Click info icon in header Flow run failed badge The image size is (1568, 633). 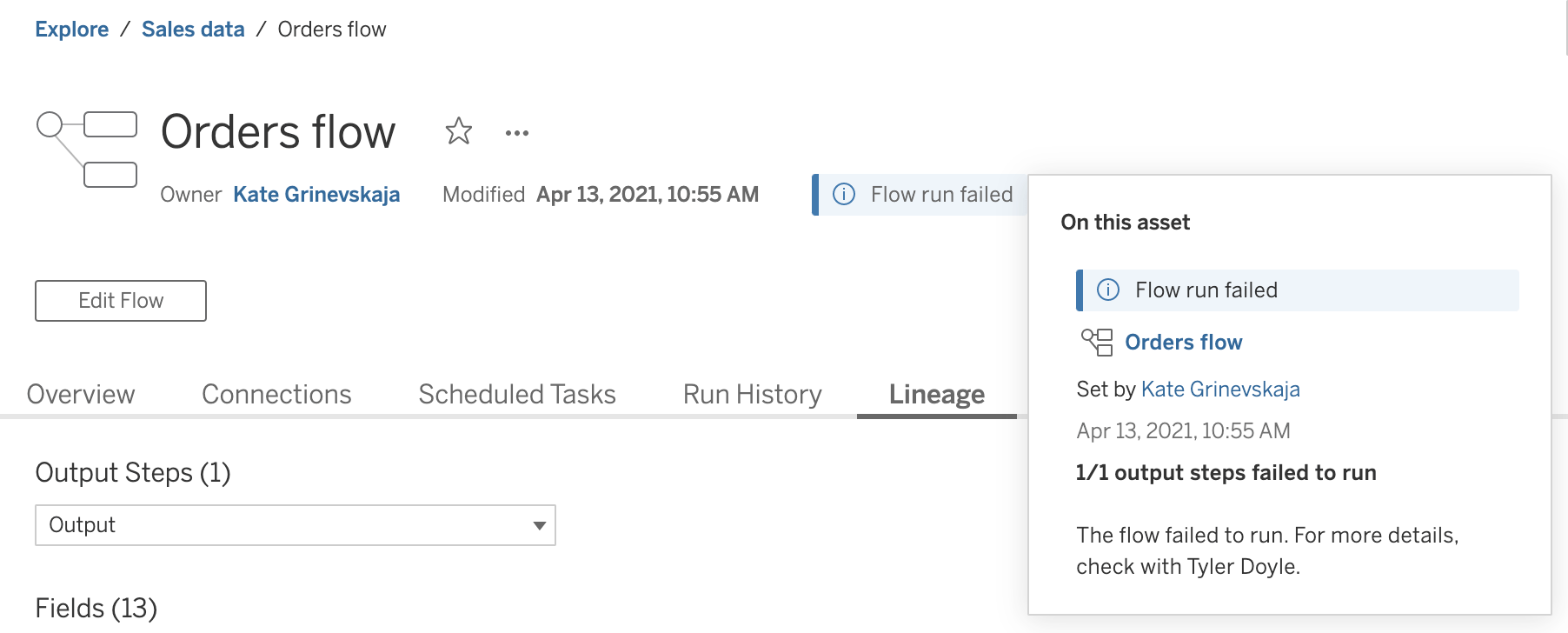tap(844, 194)
